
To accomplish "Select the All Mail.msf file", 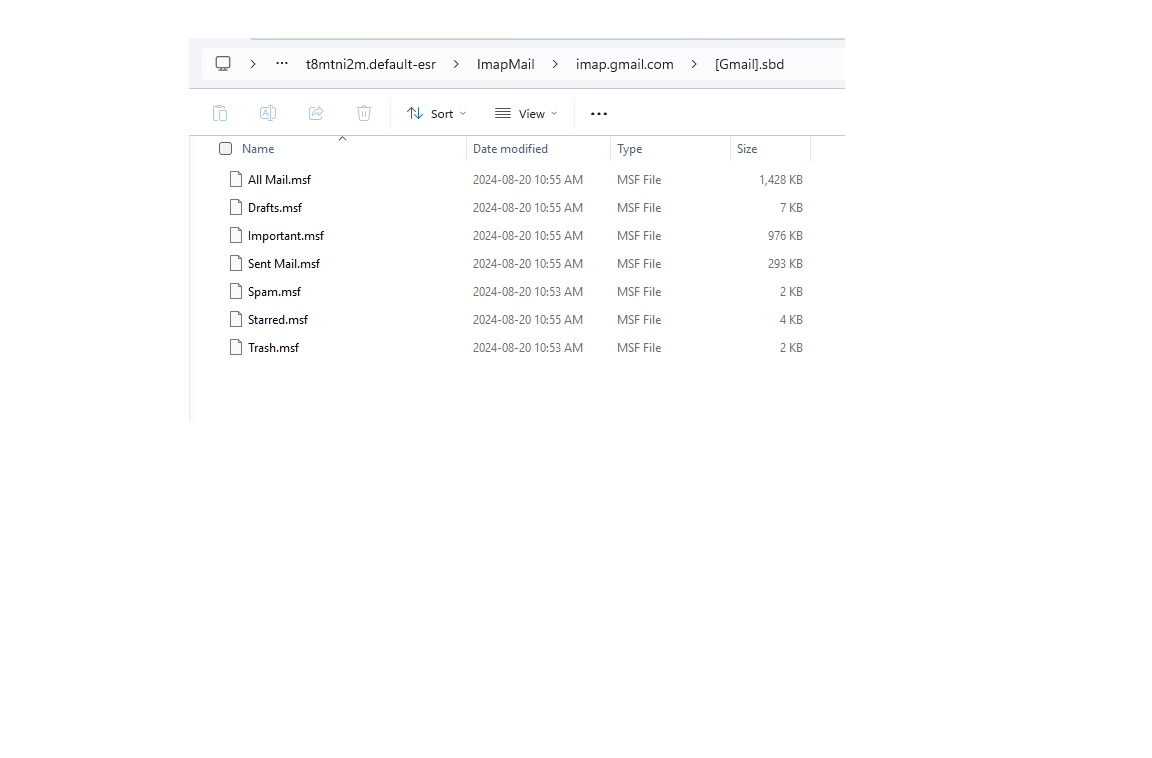I will [x=279, y=179].
